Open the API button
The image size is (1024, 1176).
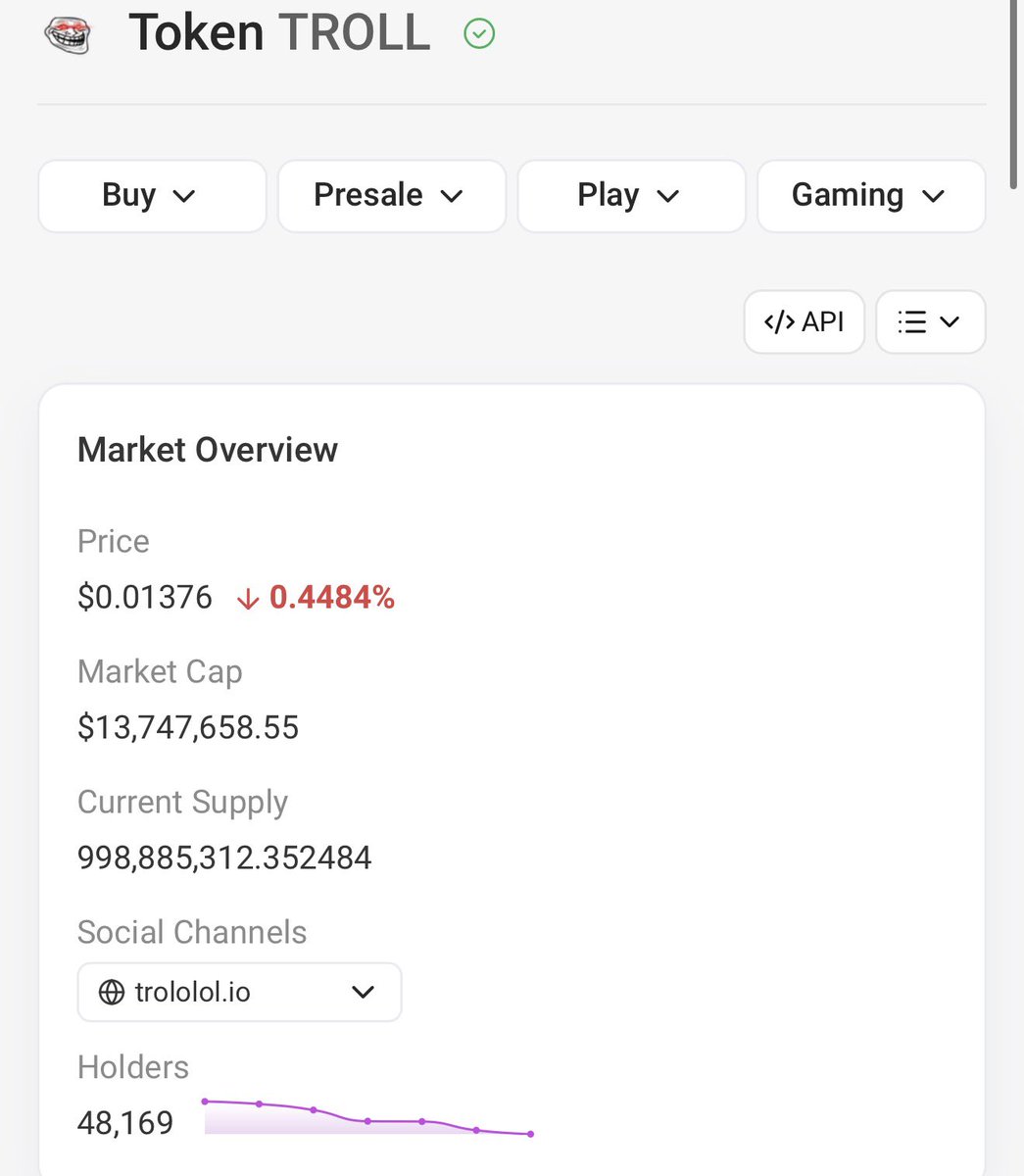[805, 321]
